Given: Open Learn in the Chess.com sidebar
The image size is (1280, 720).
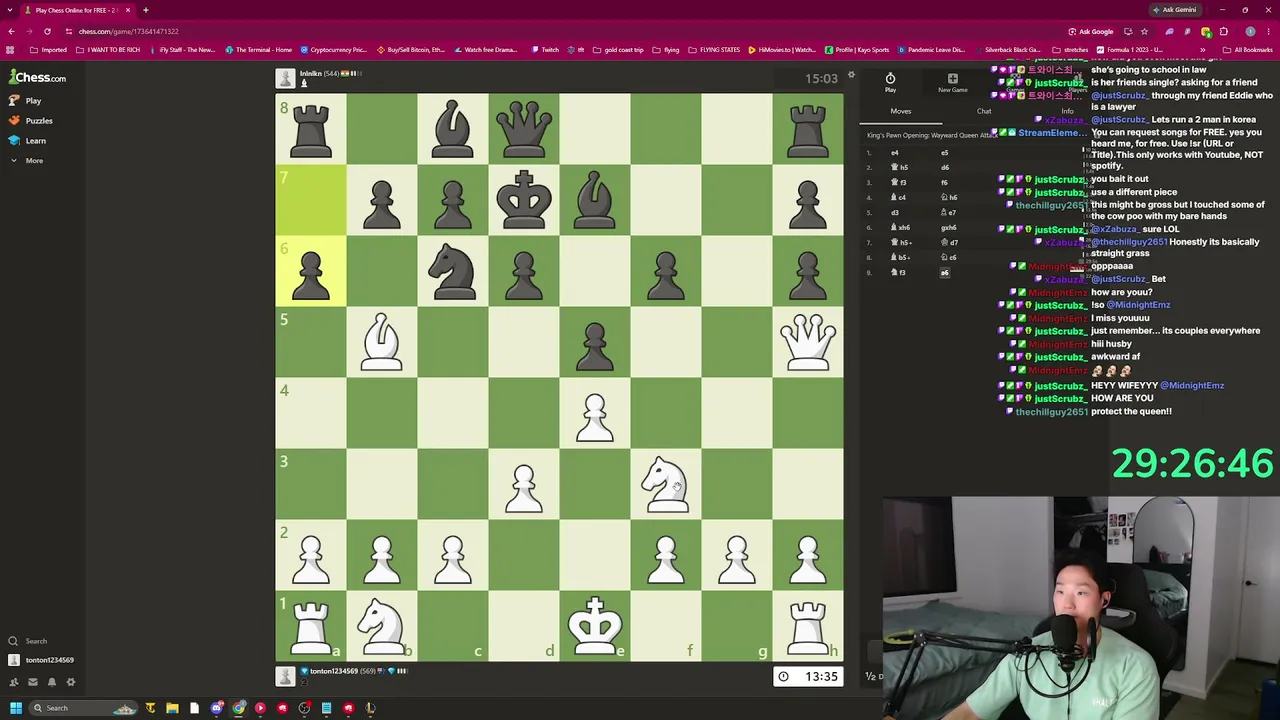Looking at the screenshot, I should [x=28, y=141].
